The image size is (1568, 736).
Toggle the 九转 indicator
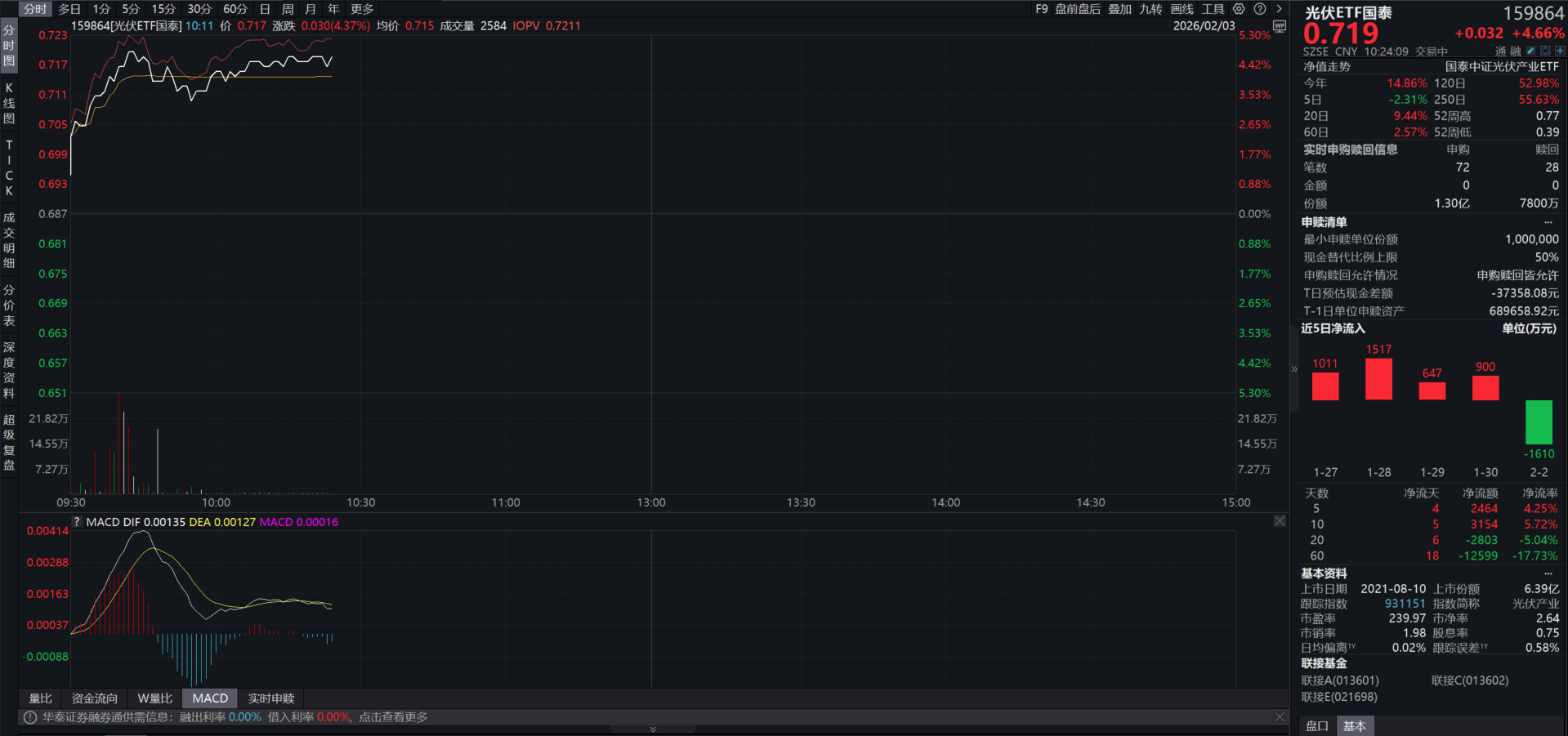click(x=1150, y=9)
